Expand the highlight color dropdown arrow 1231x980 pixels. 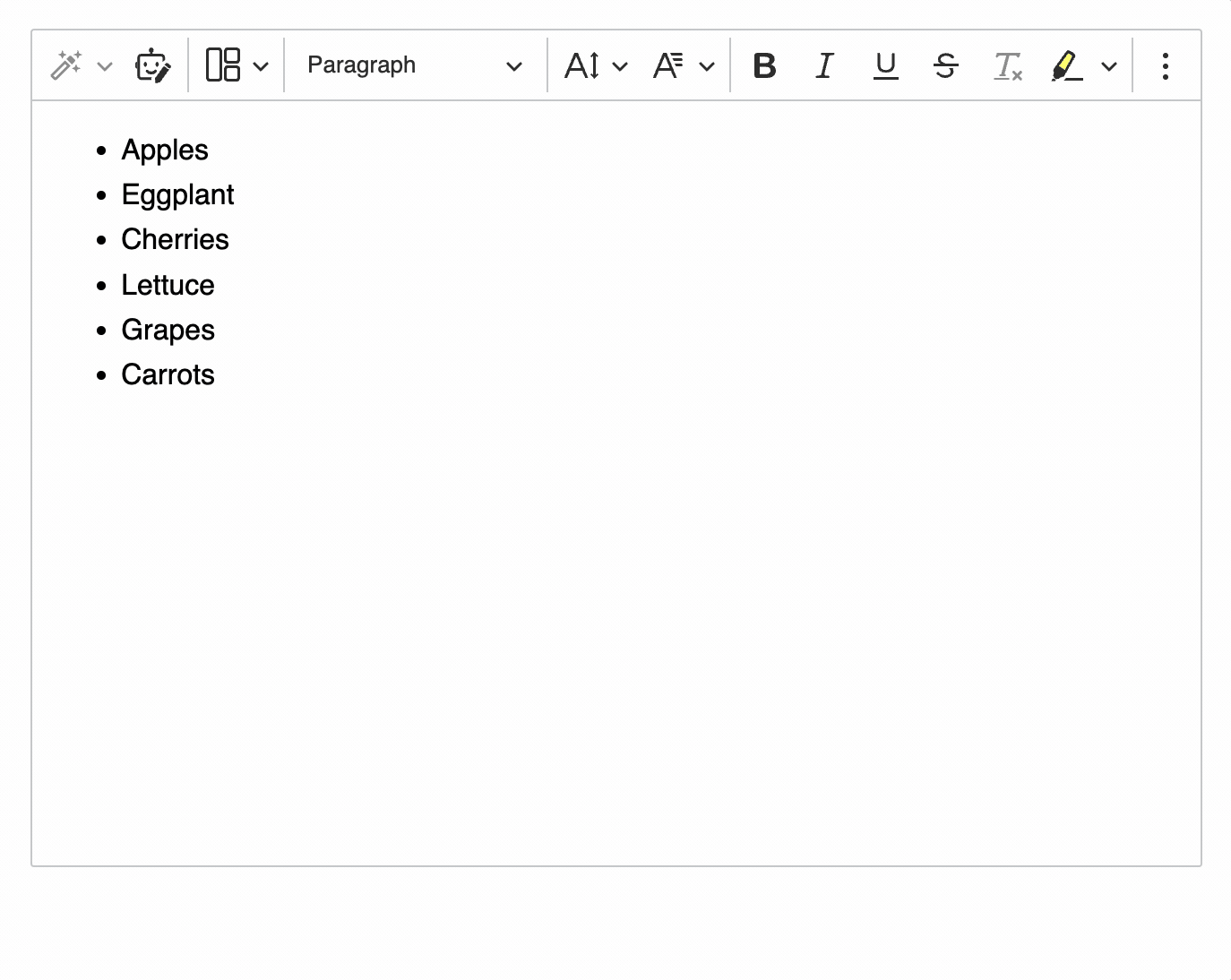pos(1109,65)
